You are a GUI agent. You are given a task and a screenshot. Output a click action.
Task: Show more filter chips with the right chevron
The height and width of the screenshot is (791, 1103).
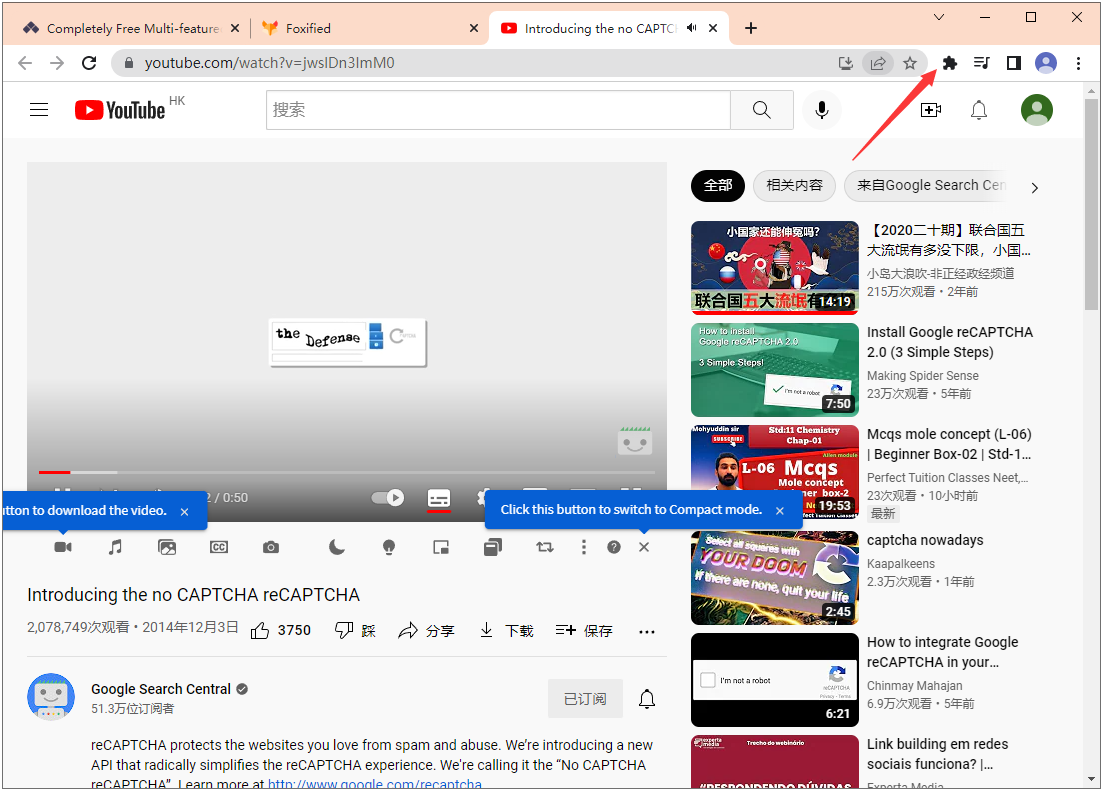1035,188
